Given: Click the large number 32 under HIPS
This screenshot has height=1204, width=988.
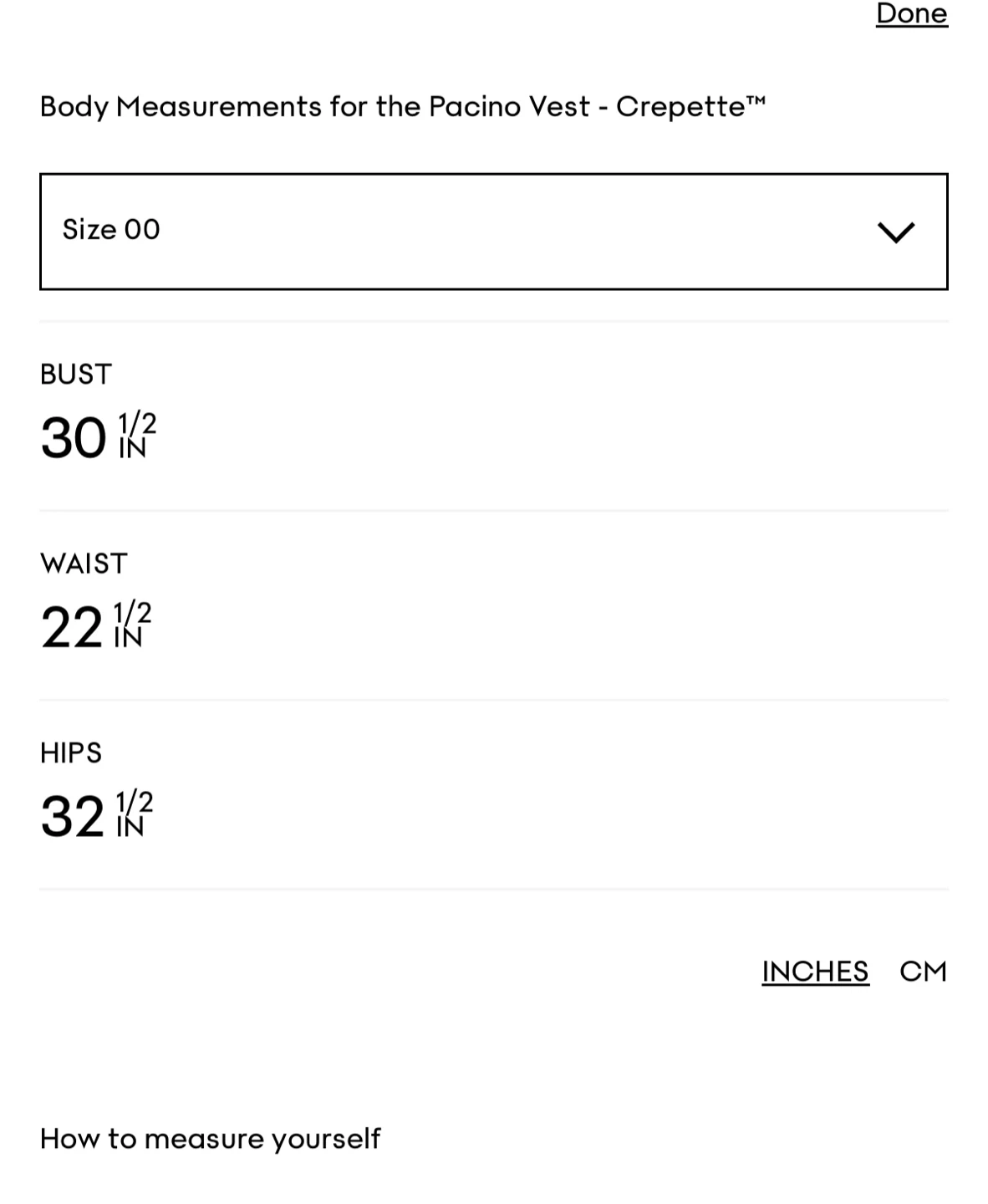Looking at the screenshot, I should pos(73,816).
